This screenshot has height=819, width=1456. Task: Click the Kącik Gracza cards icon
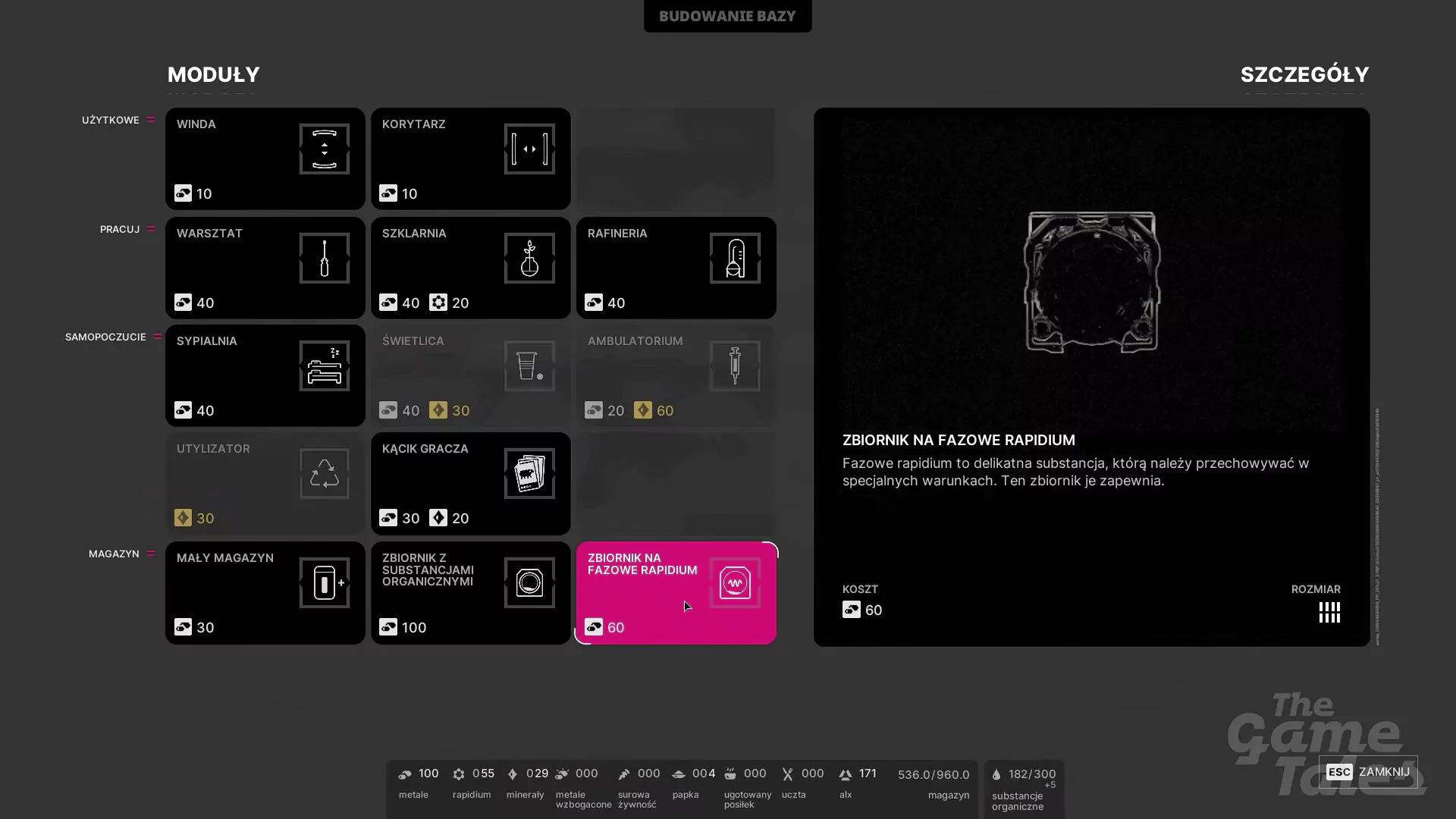coord(529,473)
